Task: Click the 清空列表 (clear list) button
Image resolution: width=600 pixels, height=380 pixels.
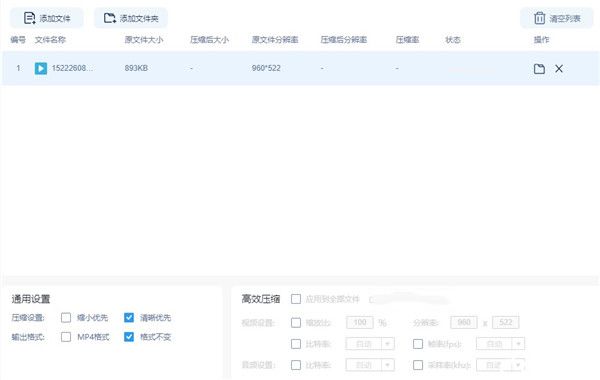Action: pyautogui.click(x=557, y=18)
